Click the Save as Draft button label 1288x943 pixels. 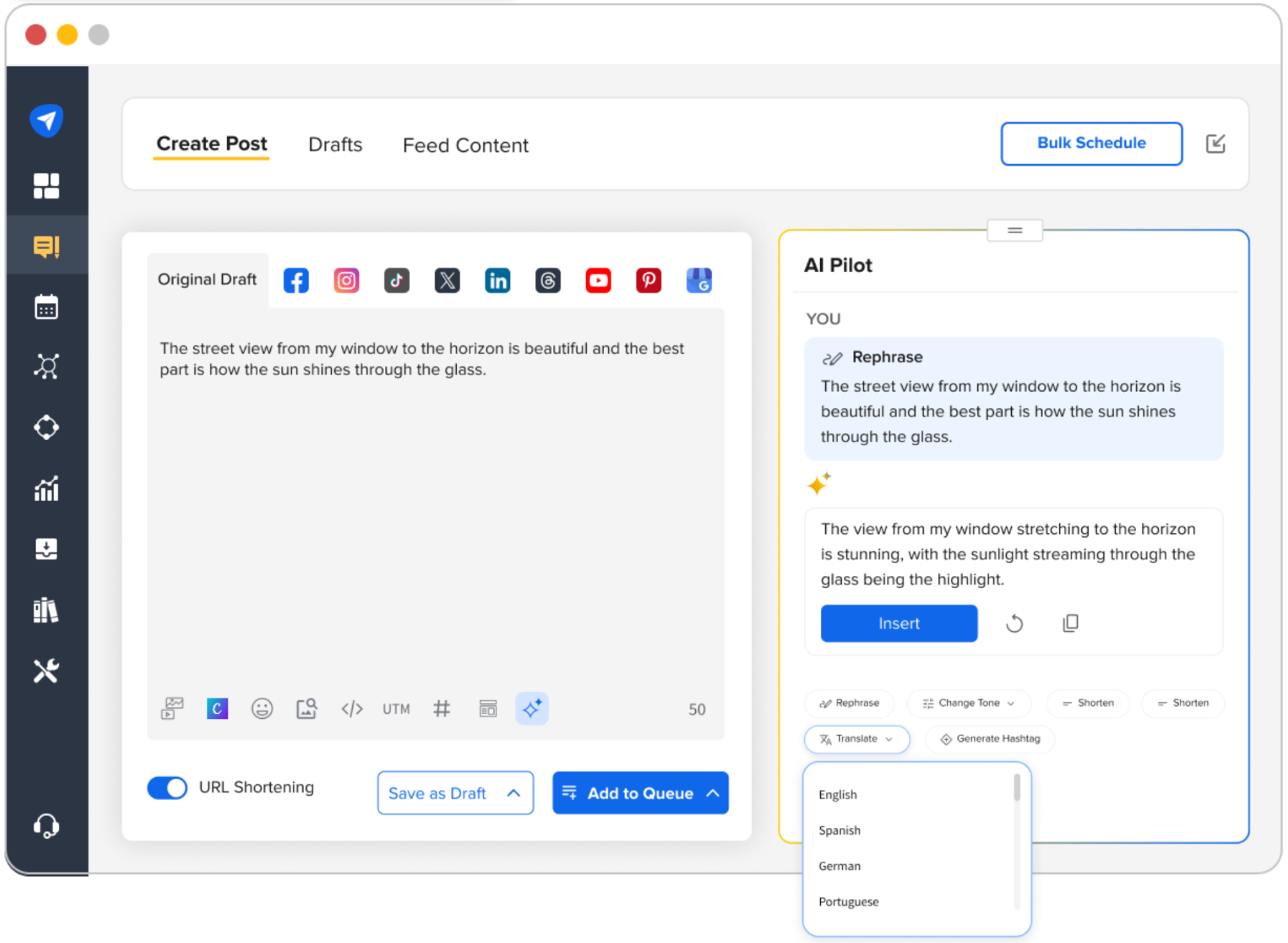pos(437,793)
